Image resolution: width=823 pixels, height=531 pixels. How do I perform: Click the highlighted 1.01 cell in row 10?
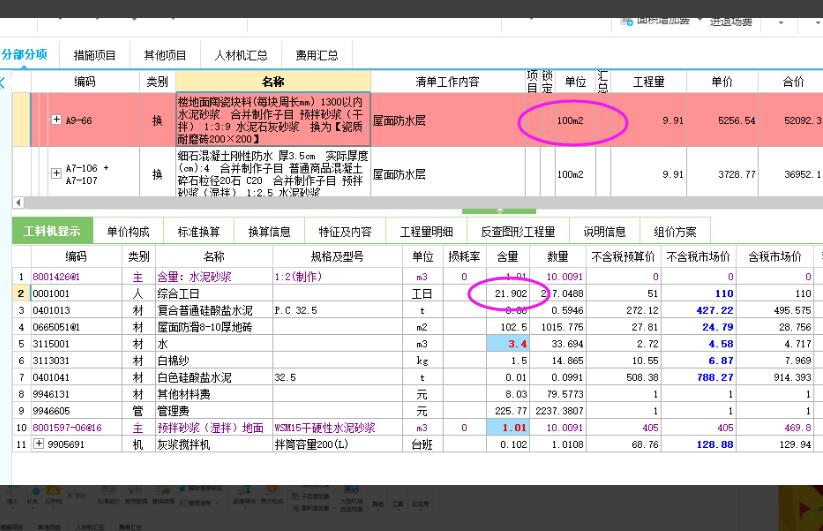508,428
